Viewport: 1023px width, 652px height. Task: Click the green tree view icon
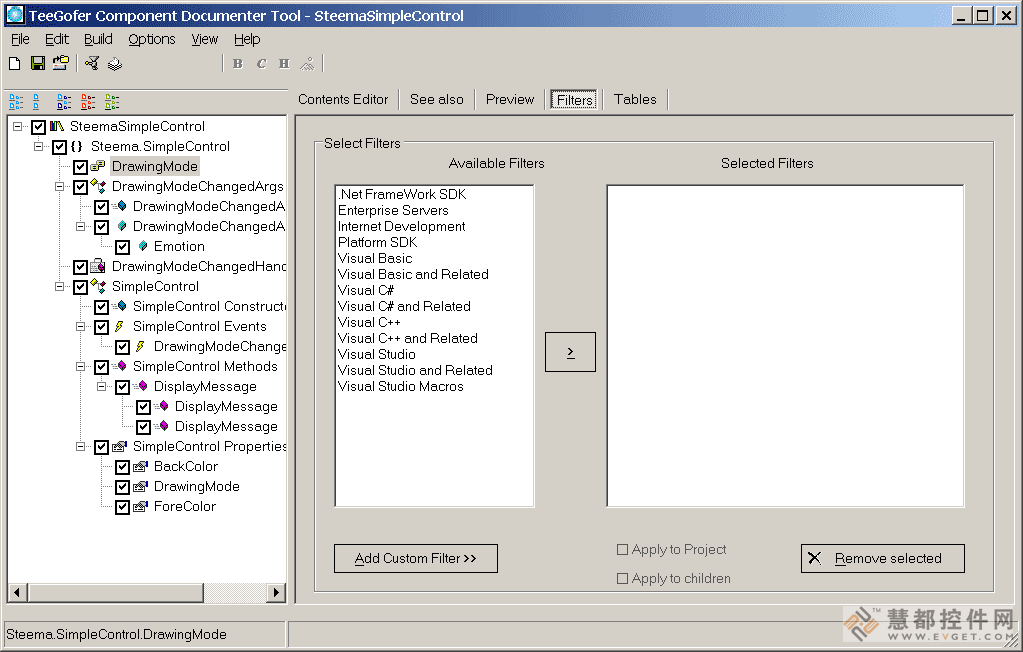pyautogui.click(x=112, y=102)
